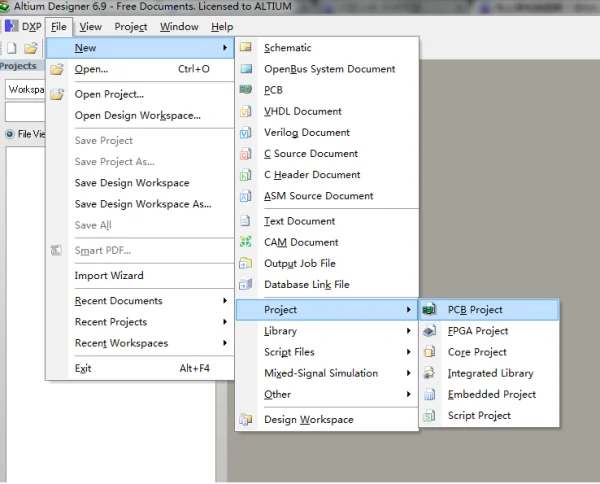Click the CAM Document icon
This screenshot has height=484, width=600.
tap(246, 241)
